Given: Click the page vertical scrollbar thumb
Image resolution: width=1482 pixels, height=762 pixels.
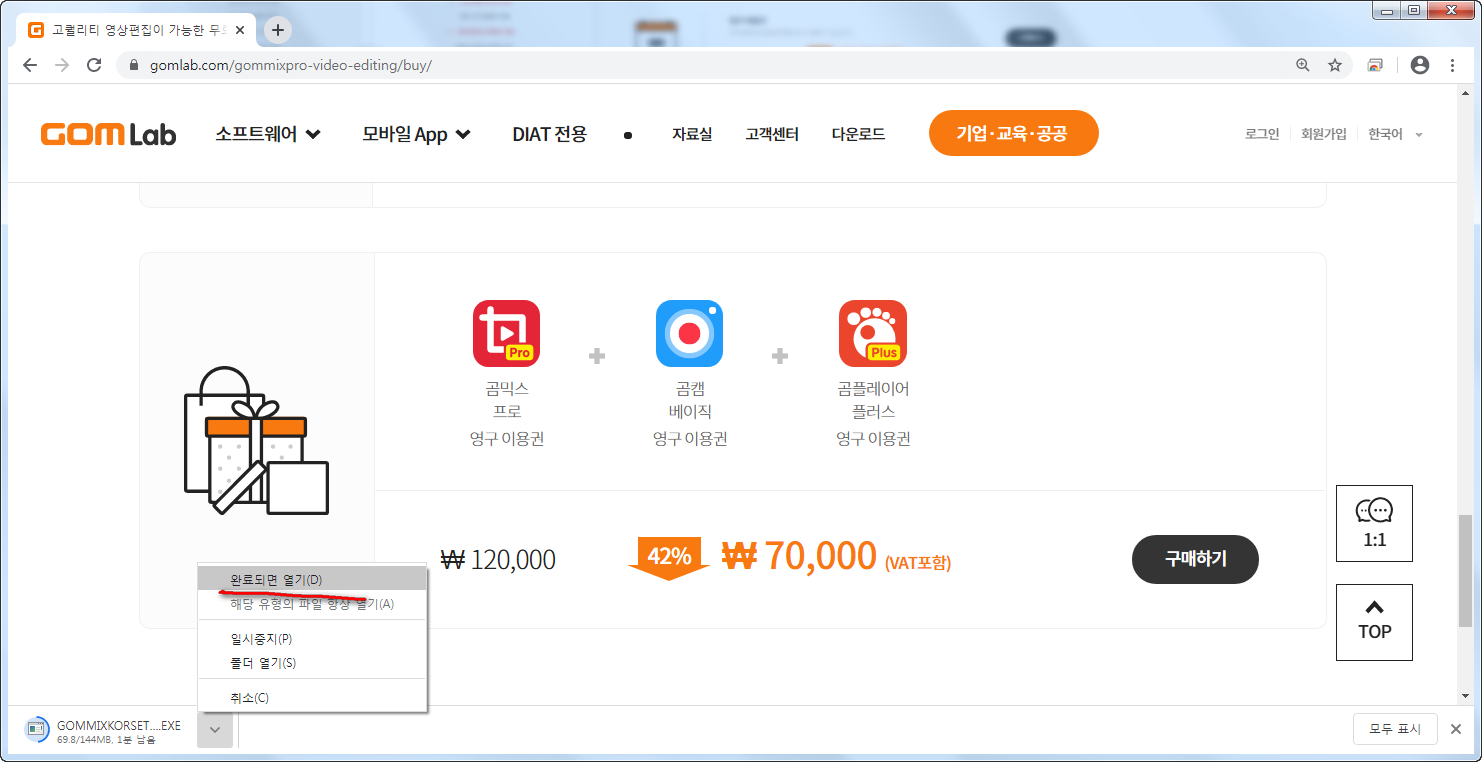Looking at the screenshot, I should click(x=1465, y=571).
